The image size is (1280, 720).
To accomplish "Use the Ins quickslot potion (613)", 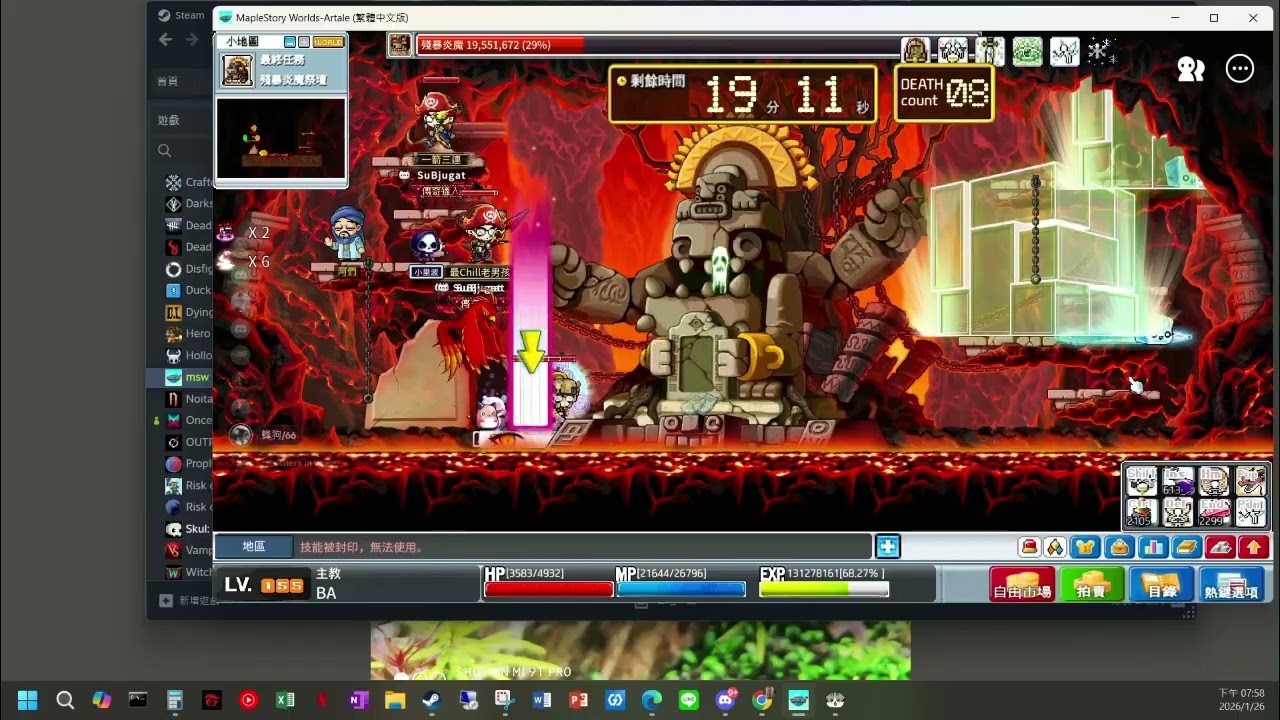I will click(1178, 481).
